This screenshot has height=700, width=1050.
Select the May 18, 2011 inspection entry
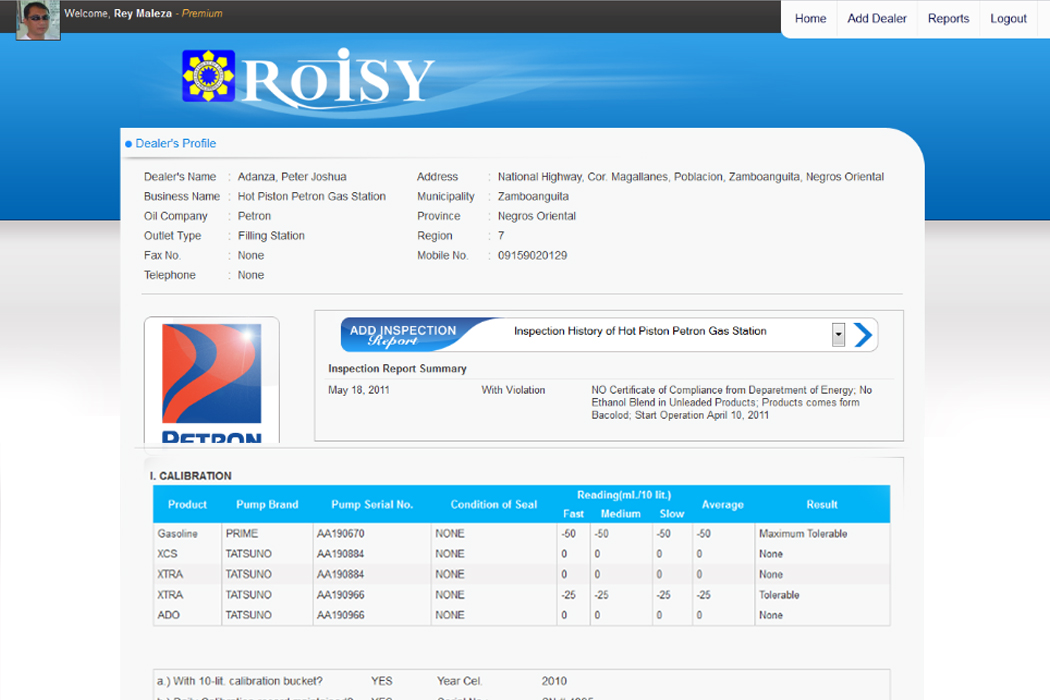click(359, 390)
